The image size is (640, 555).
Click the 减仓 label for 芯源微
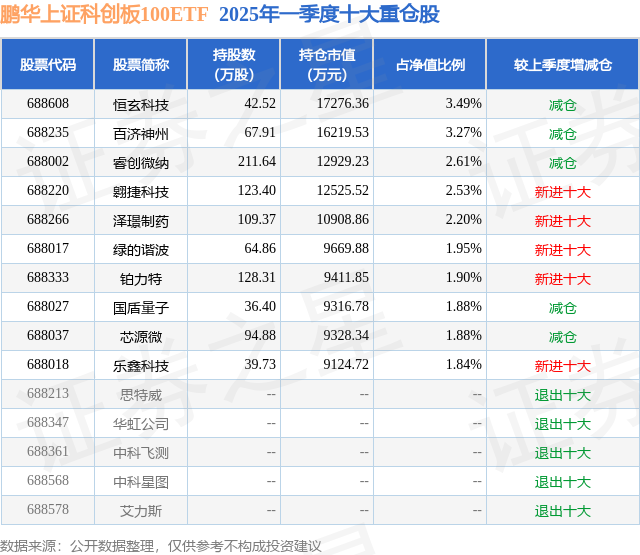click(562, 337)
